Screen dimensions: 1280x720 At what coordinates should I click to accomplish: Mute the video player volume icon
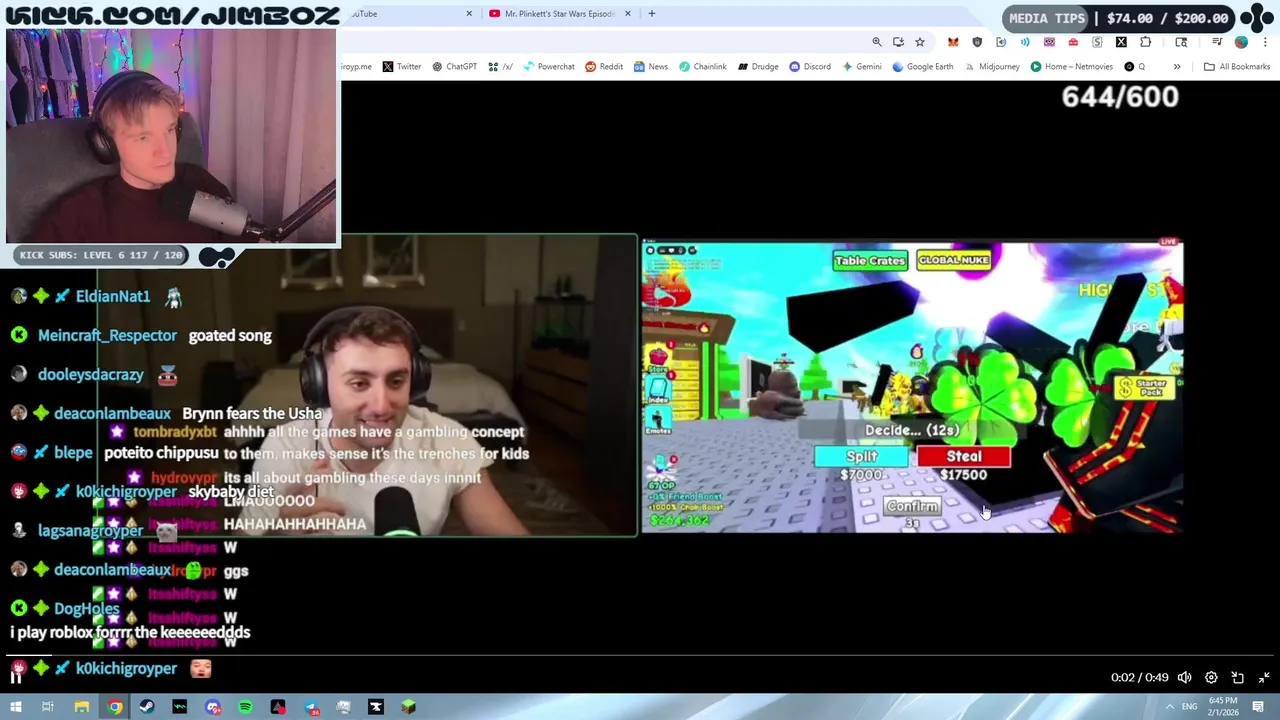[1184, 677]
